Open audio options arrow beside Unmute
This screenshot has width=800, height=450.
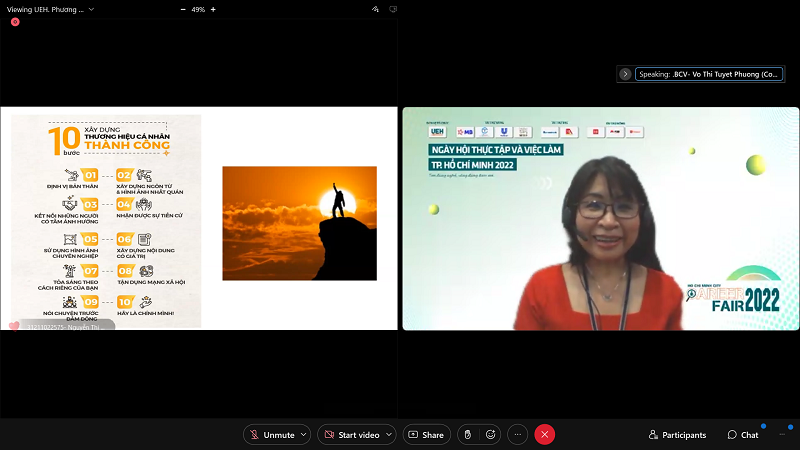(304, 435)
